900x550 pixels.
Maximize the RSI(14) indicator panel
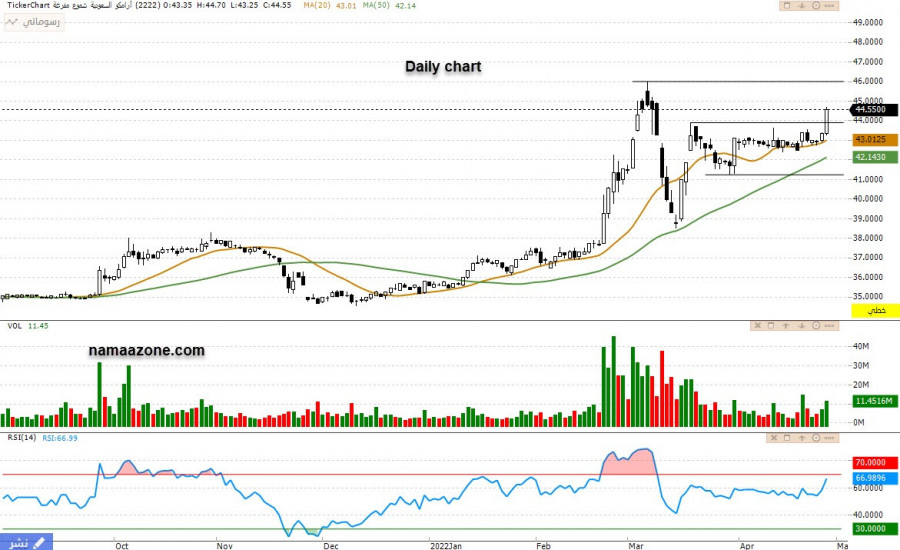(787, 438)
